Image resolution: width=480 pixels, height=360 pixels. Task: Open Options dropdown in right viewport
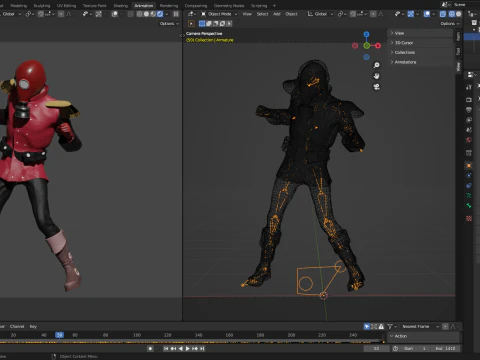click(x=450, y=24)
